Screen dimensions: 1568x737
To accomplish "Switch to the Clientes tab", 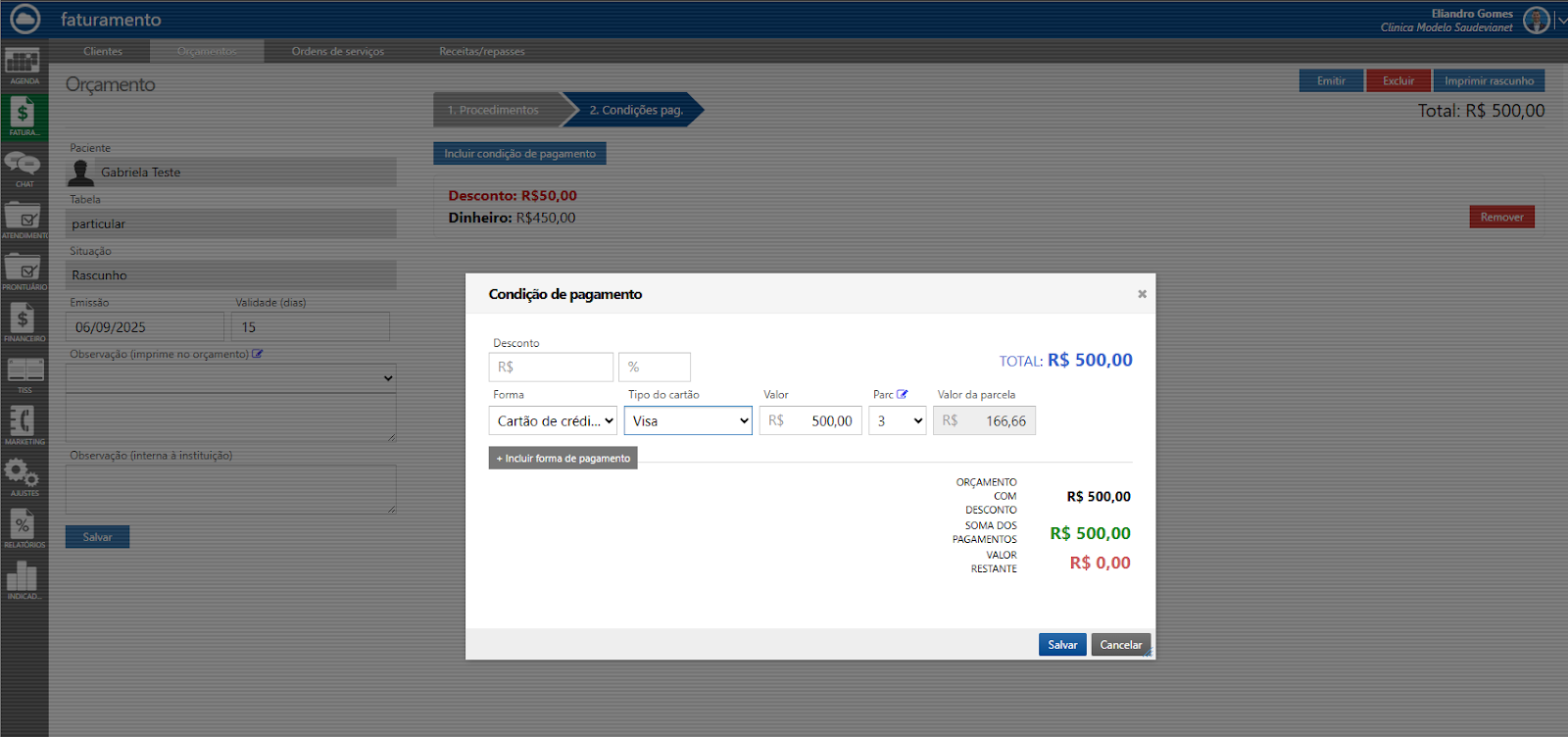I will [x=103, y=51].
